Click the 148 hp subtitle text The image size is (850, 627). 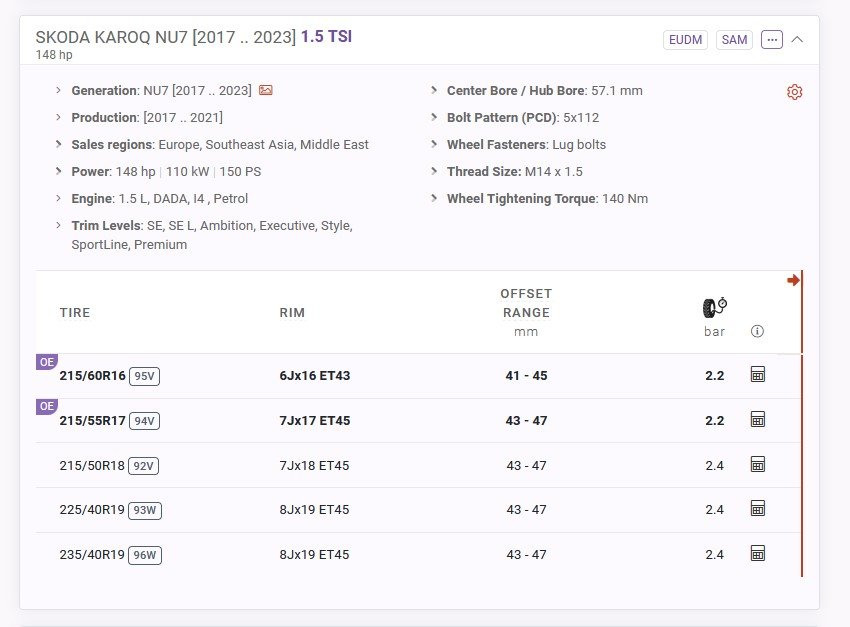coord(54,55)
